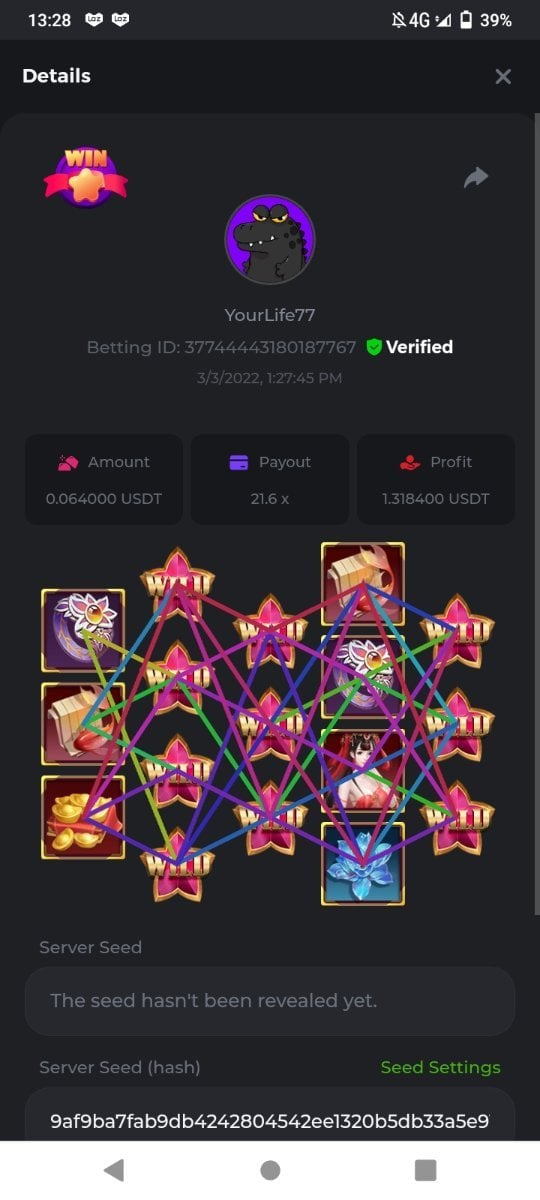
Task: Tap the red Profit icon
Action: coord(409,462)
